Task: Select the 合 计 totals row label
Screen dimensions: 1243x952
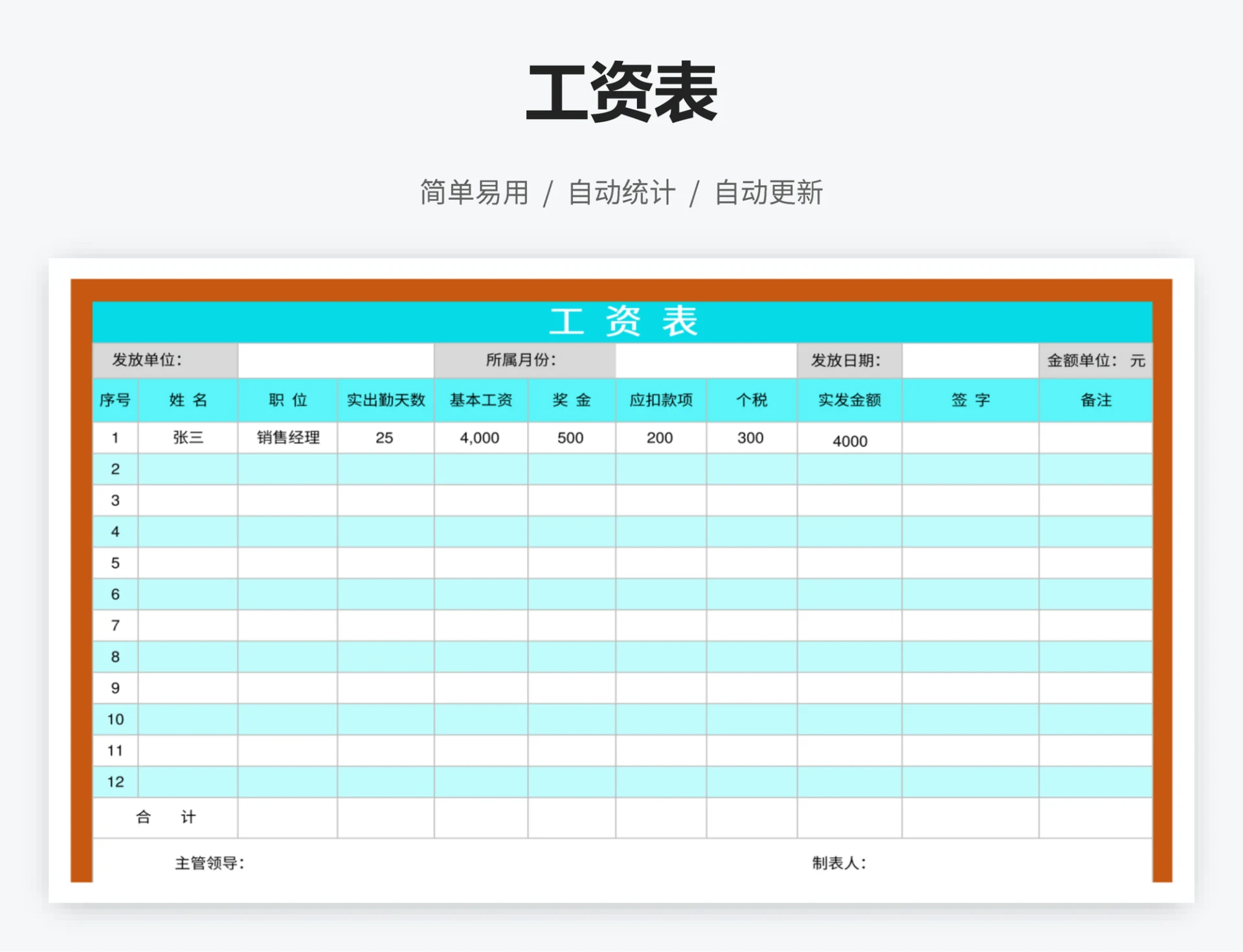Action: pos(165,817)
